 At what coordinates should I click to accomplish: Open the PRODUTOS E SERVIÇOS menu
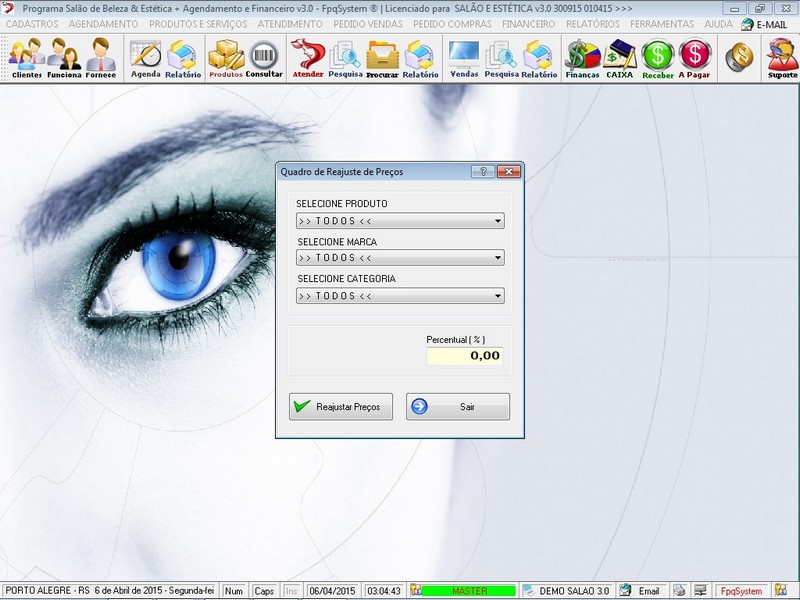(197, 24)
